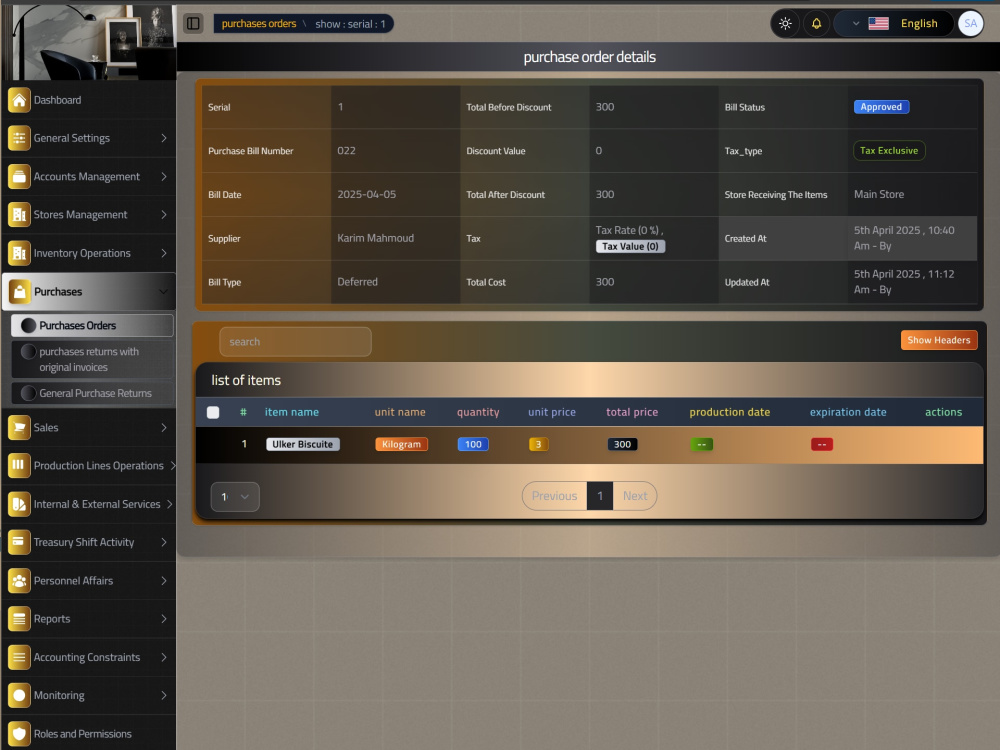Click the item name column header
Image resolution: width=1000 pixels, height=750 pixels.
coord(291,412)
